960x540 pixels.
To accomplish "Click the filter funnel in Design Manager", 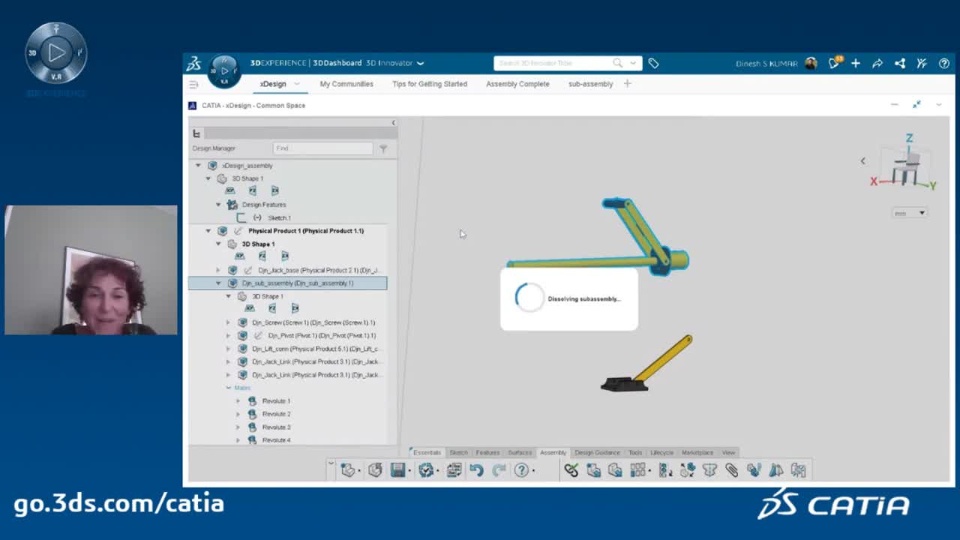I will pos(383,149).
